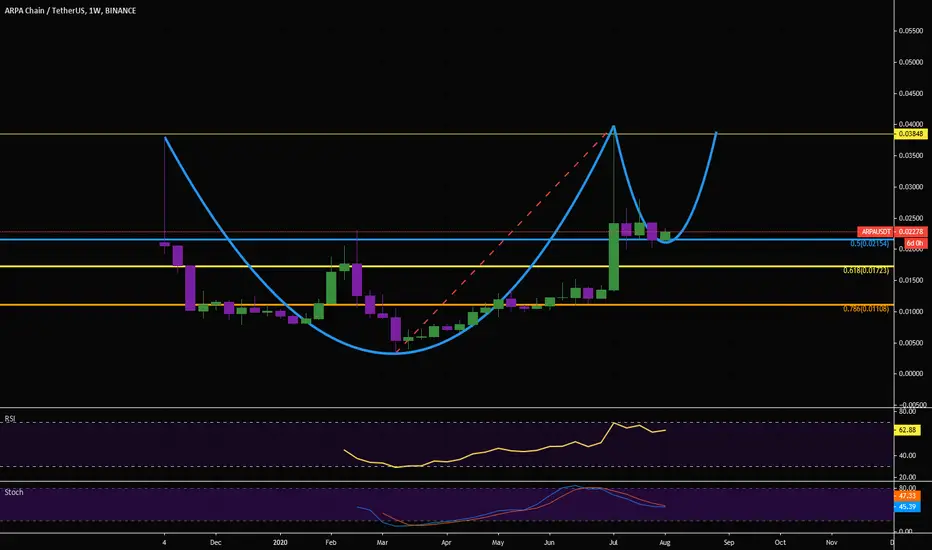Screen dimensions: 932x550
Task: Click the 0.03500 price axis label
Action: tap(911, 156)
